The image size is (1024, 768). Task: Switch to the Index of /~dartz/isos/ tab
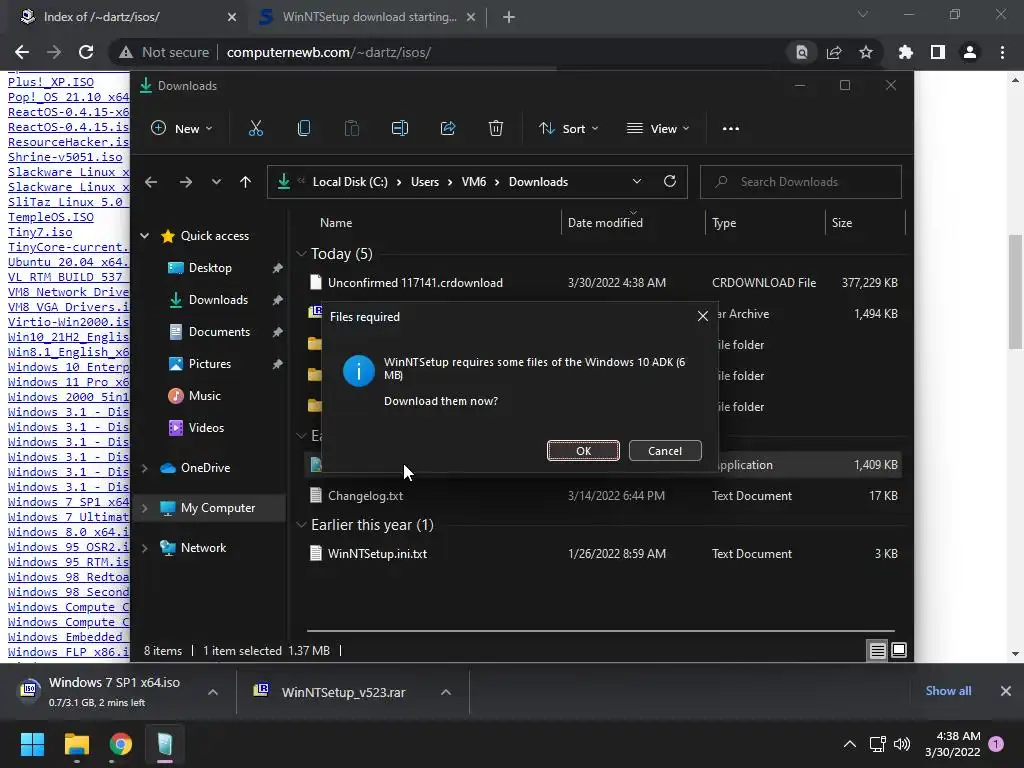click(124, 17)
